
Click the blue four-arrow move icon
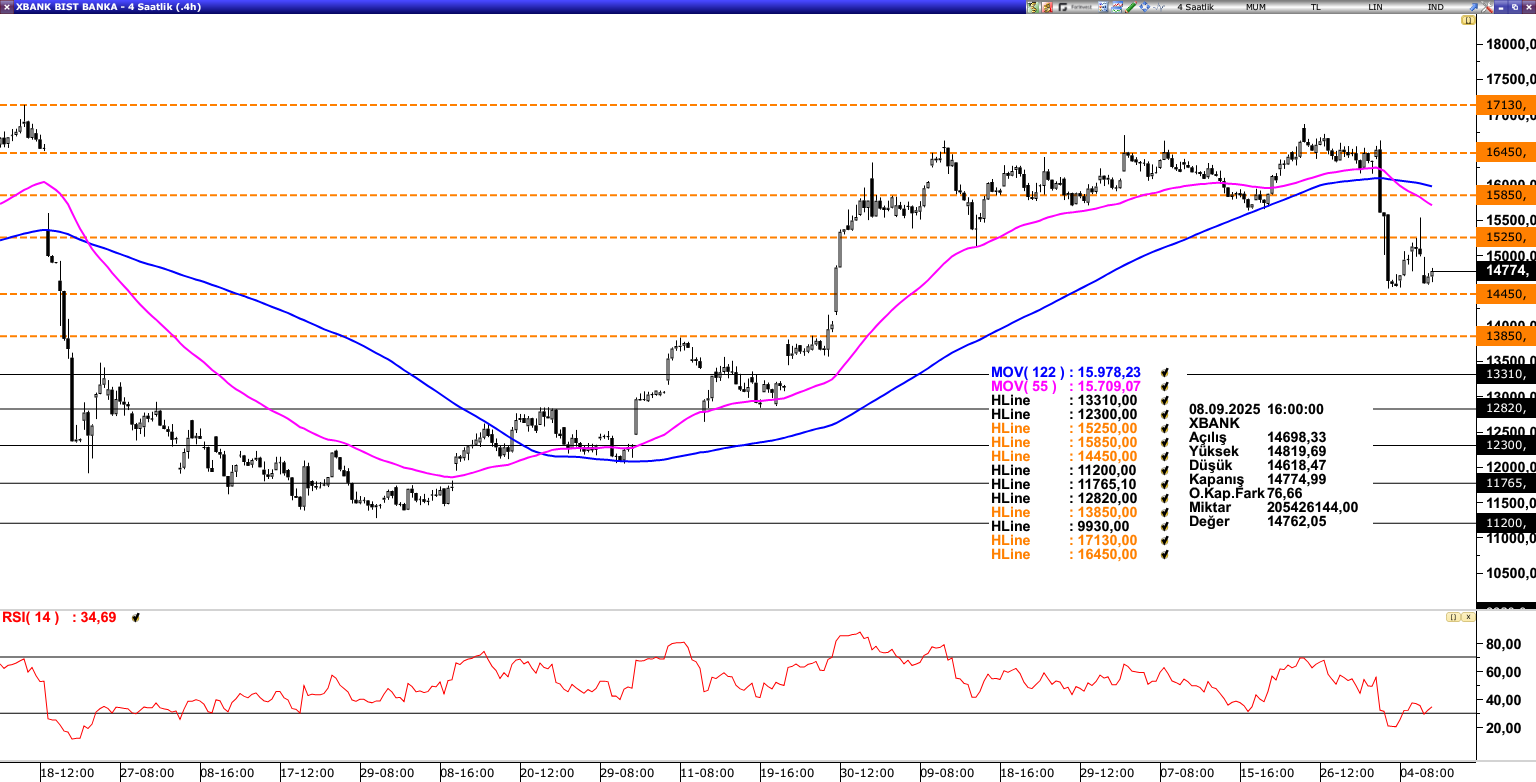point(1144,7)
